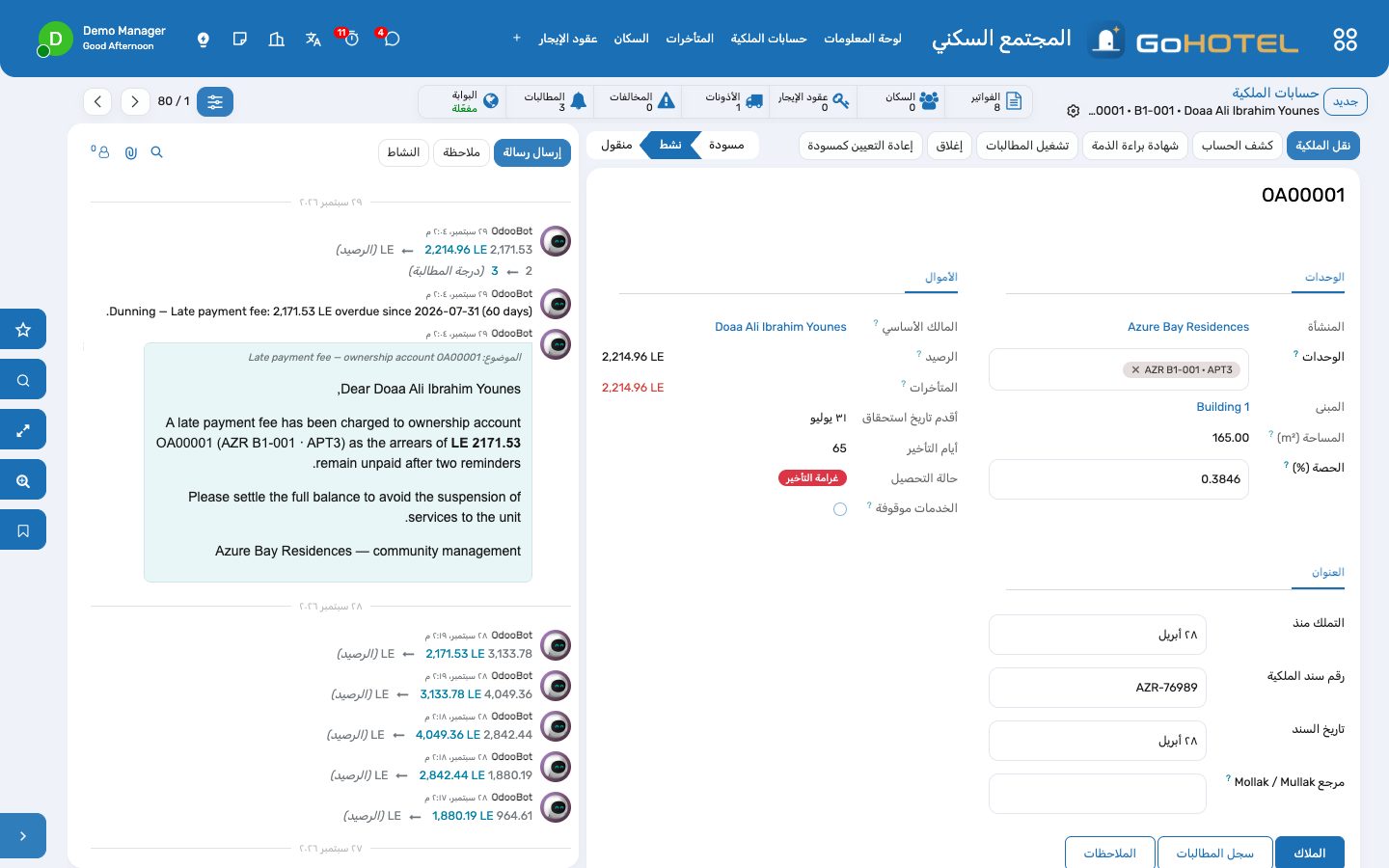The width and height of the screenshot is (1389, 868).
Task: Open the attachments paperclip in the chatter
Action: pos(131,152)
